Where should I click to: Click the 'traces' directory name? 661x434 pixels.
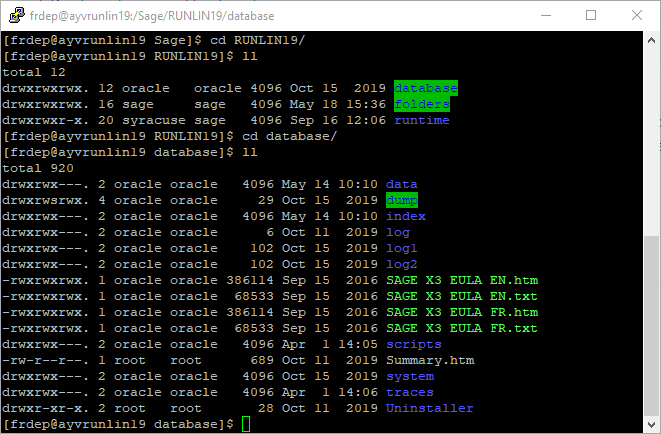click(x=410, y=392)
